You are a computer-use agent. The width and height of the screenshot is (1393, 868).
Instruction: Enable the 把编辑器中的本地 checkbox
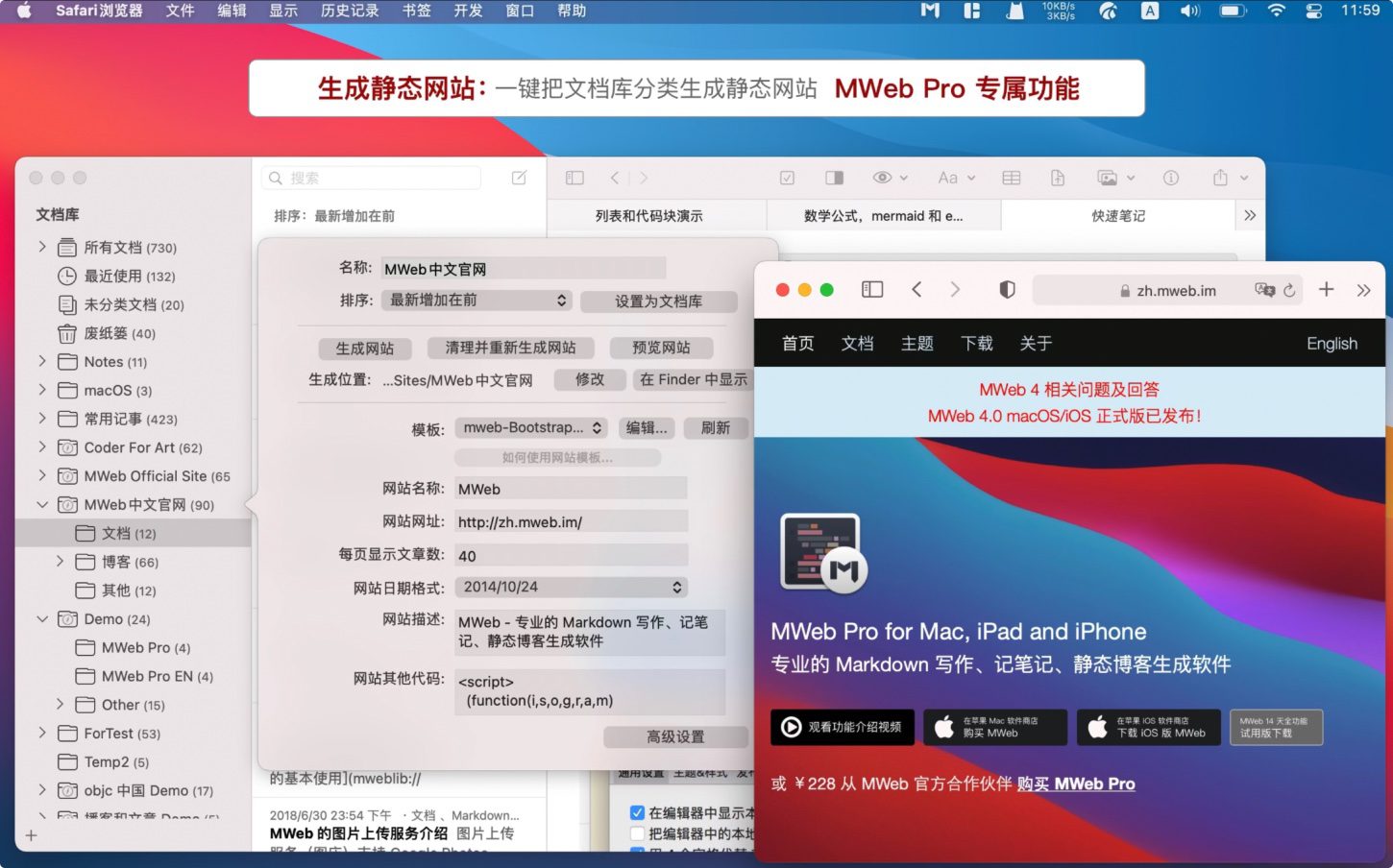637,833
